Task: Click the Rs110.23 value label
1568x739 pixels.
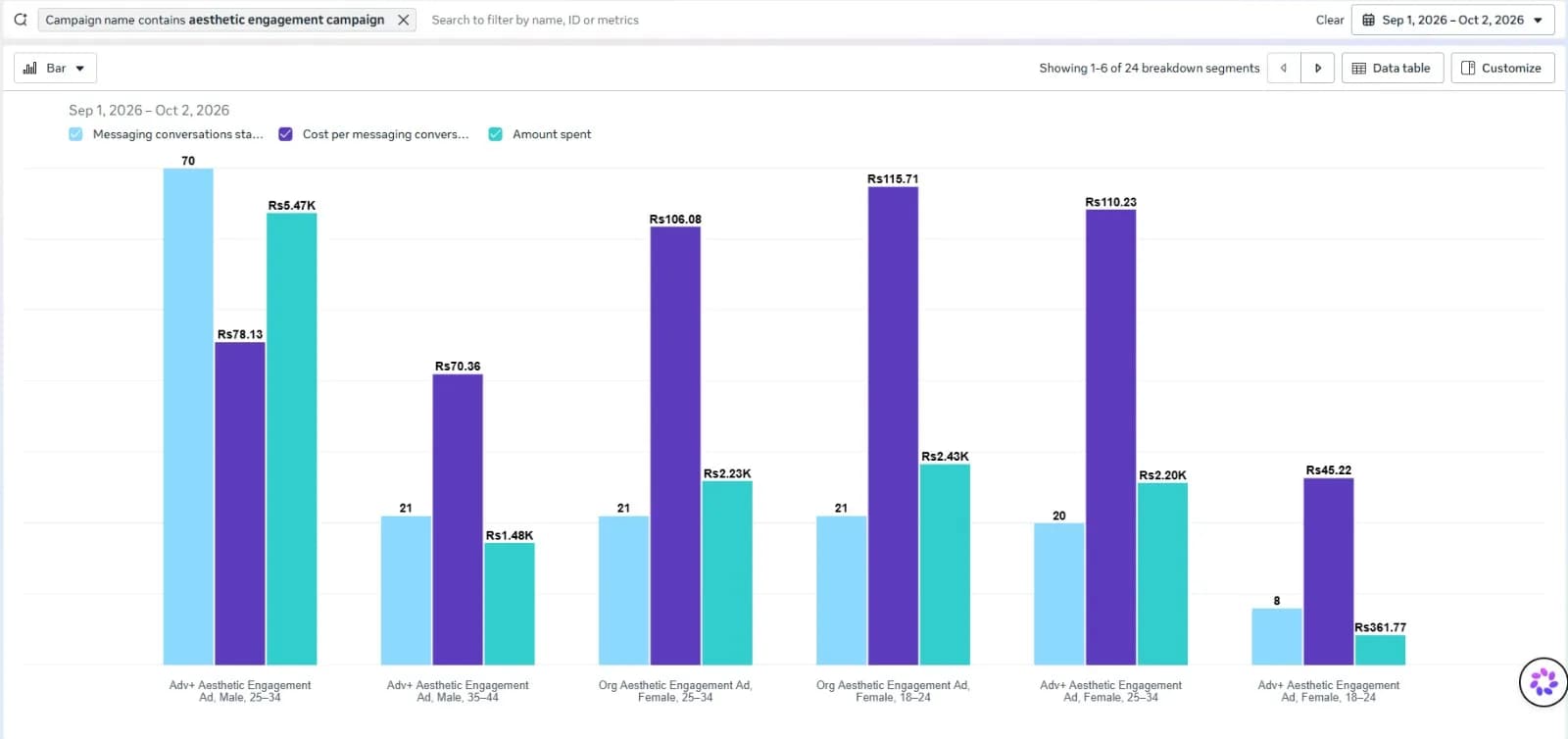Action: pyautogui.click(x=1110, y=203)
